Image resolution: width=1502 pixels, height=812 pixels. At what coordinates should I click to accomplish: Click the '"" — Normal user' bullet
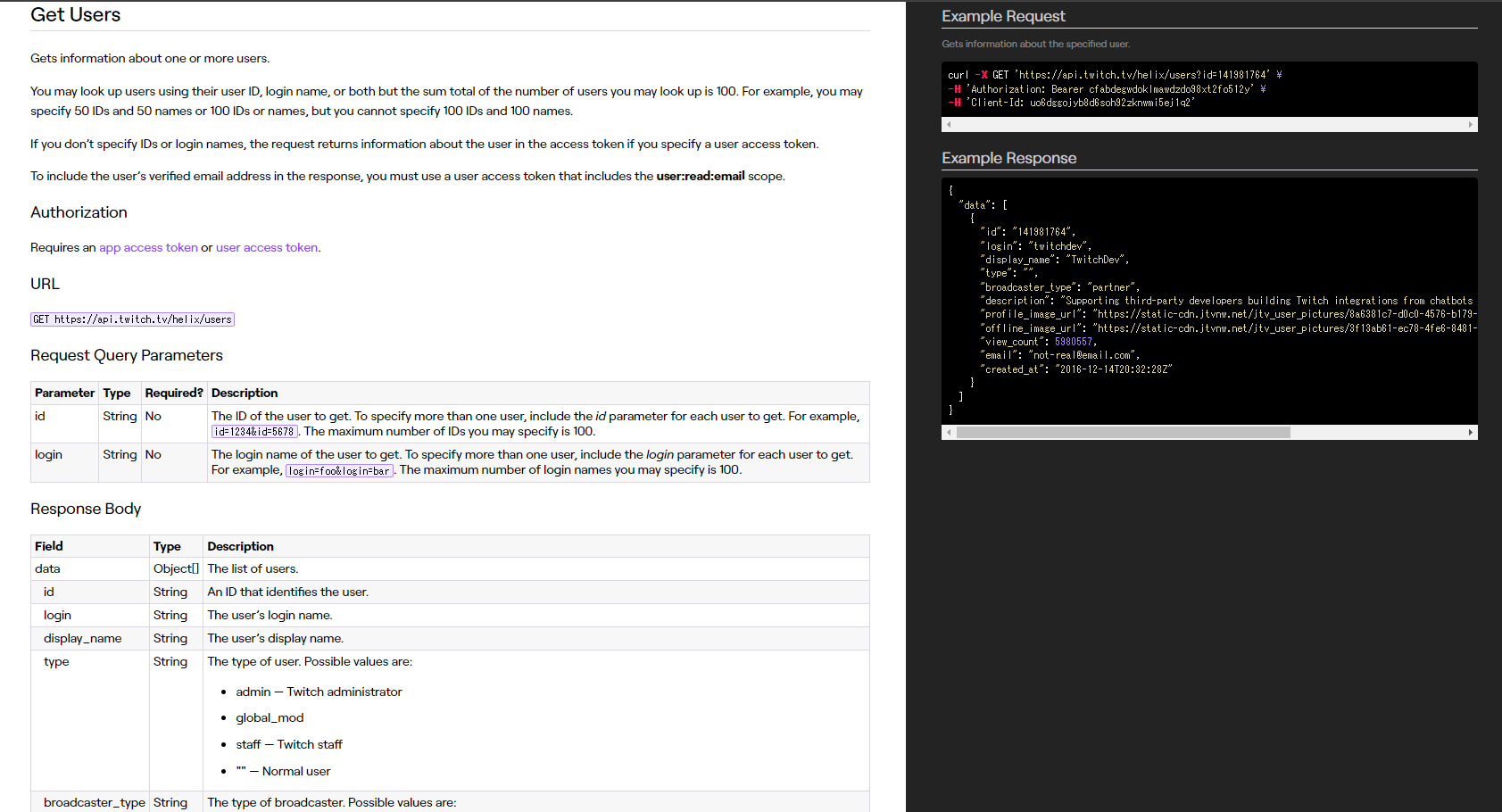point(283,771)
